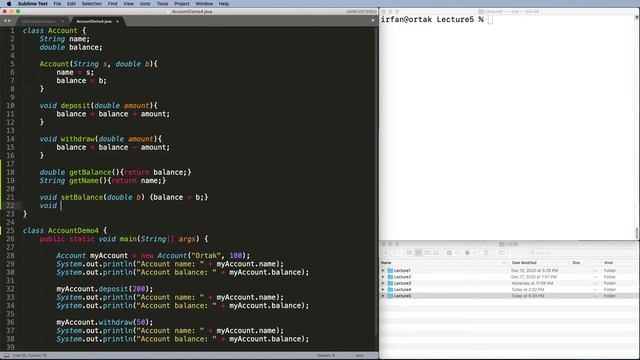Expand Lecture5 folder disclosure triangle

pos(383,296)
